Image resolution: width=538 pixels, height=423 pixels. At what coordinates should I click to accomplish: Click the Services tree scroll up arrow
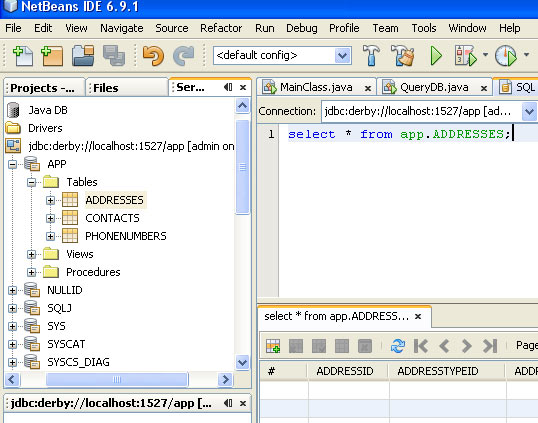243,105
